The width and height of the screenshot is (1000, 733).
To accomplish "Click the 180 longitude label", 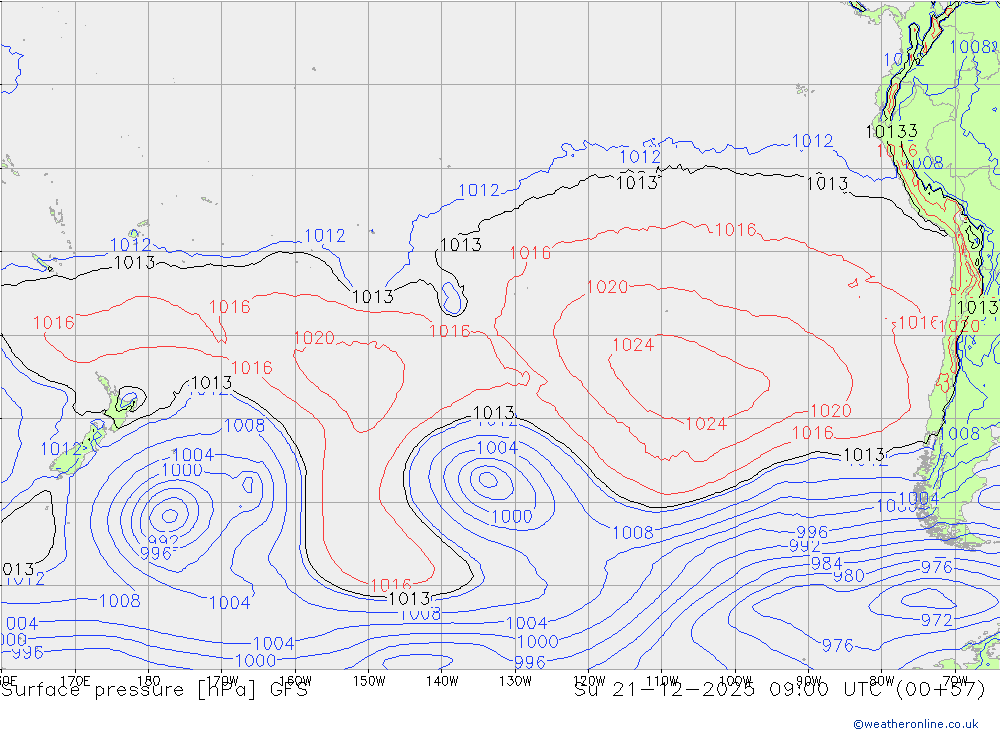I will pyautogui.click(x=149, y=681).
